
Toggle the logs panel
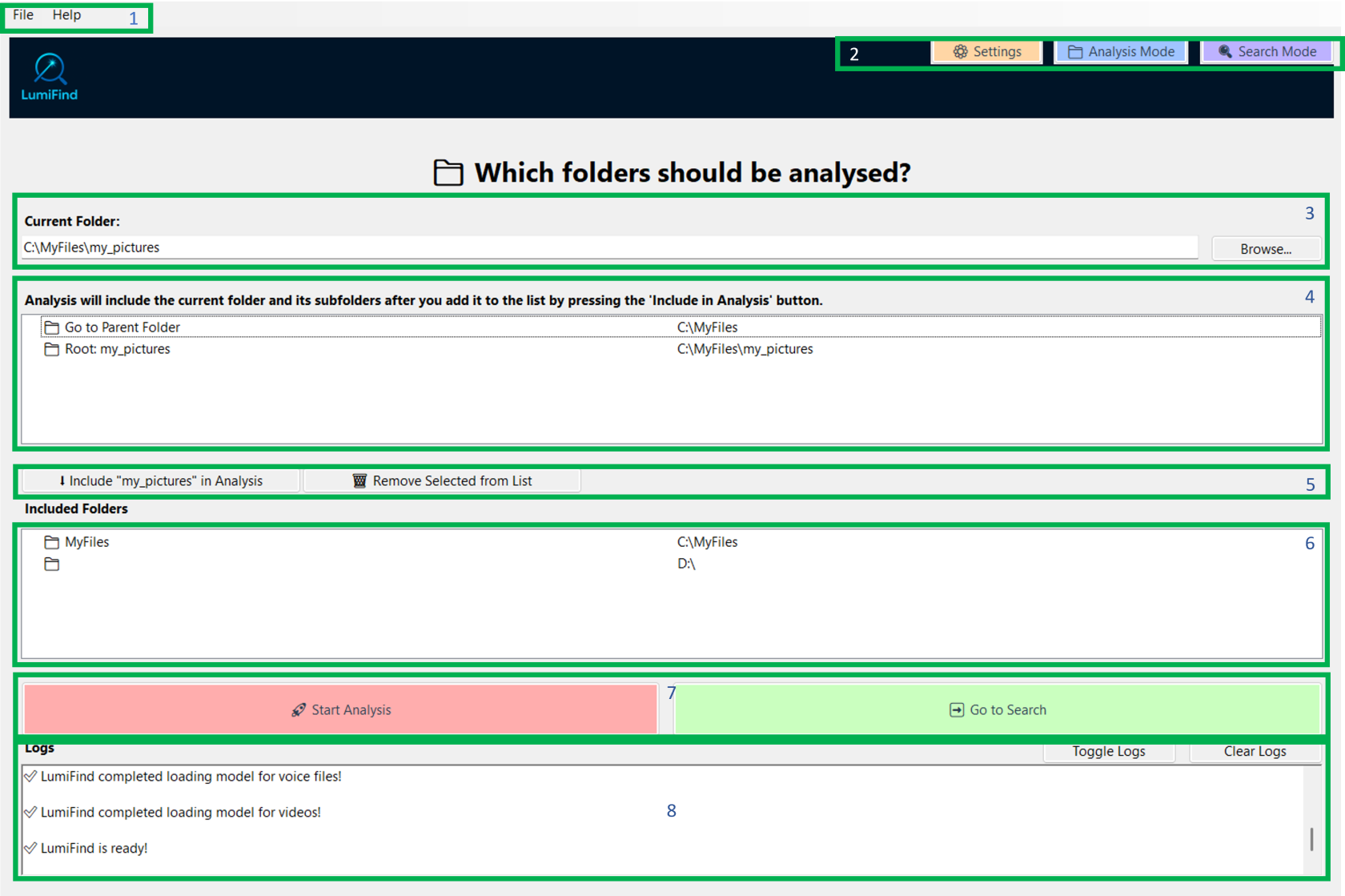tap(1109, 751)
